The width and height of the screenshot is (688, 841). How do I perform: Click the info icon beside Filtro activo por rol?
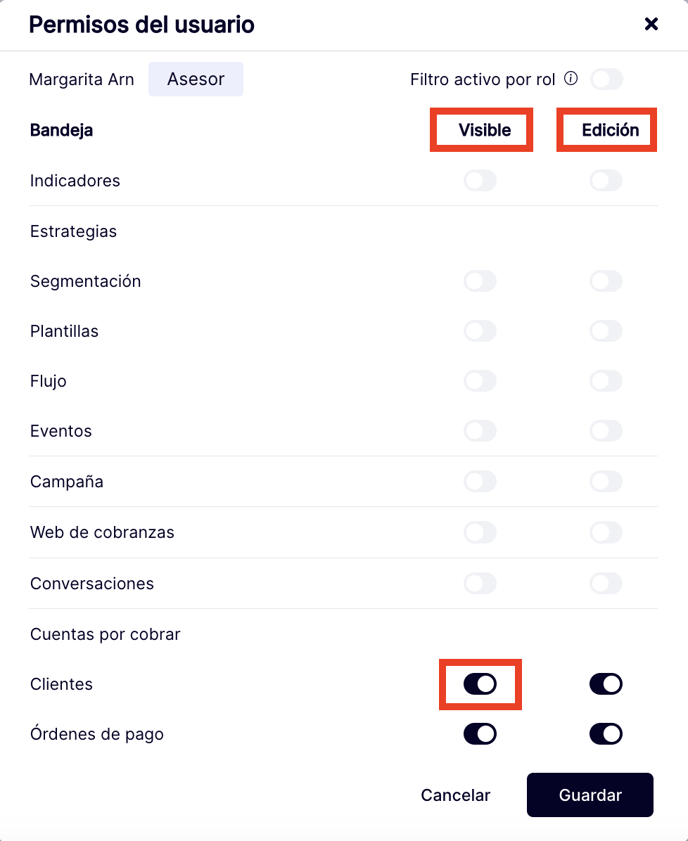click(x=571, y=79)
